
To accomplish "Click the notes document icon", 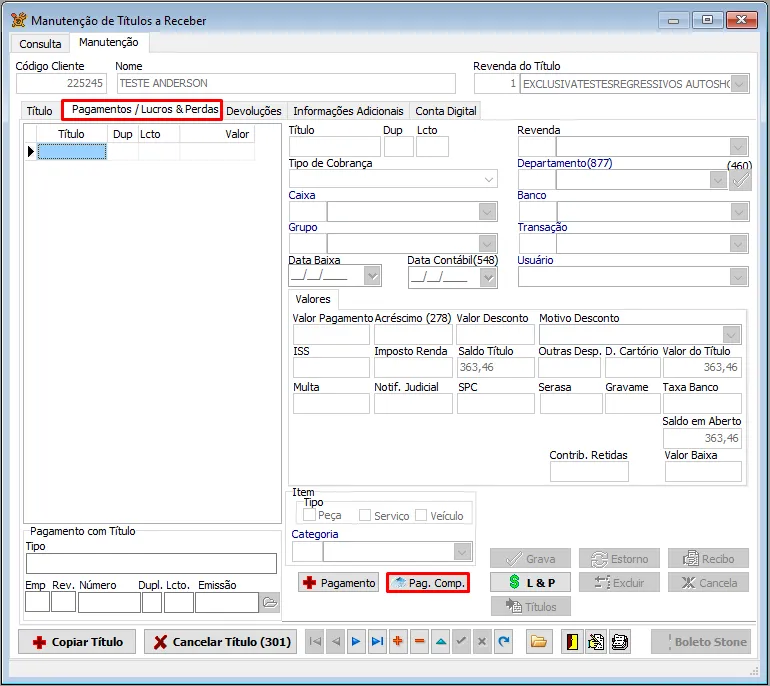I will pyautogui.click(x=596, y=641).
